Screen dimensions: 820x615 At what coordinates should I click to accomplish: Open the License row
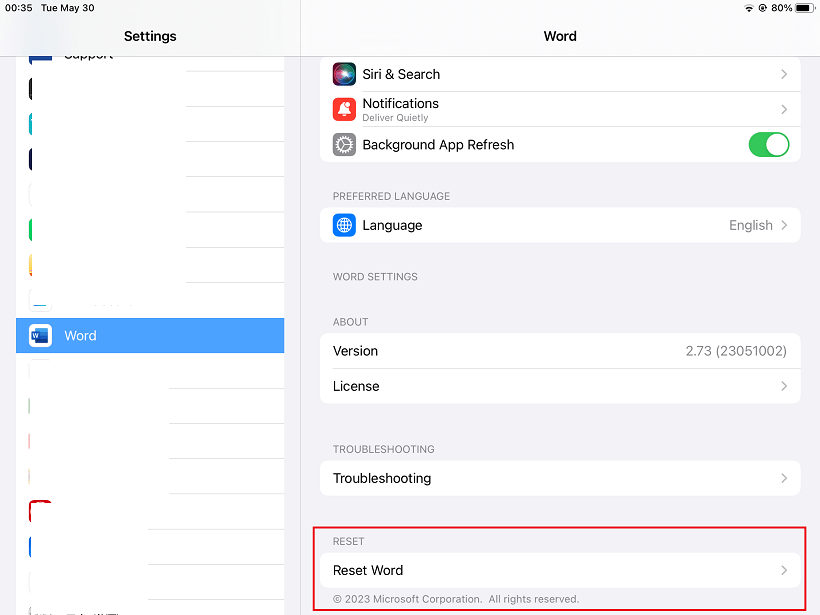(560, 386)
